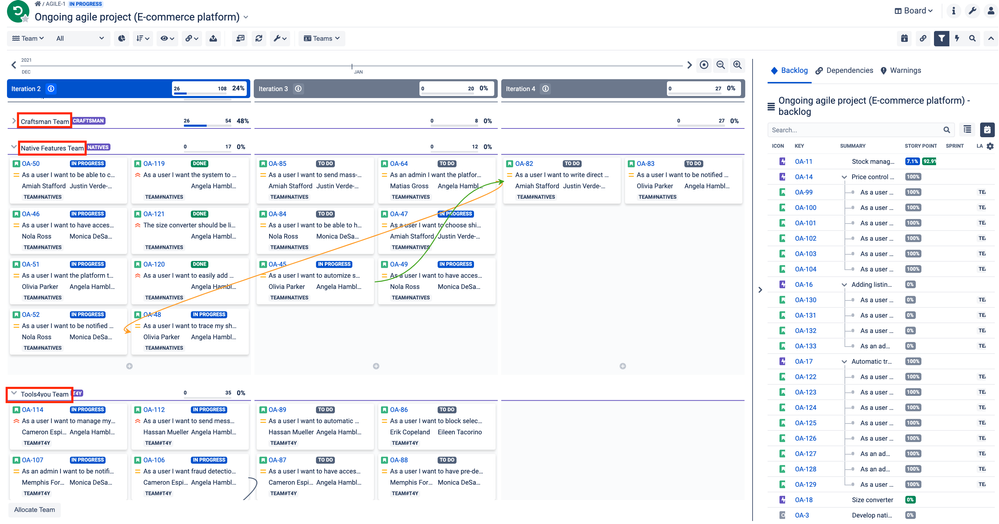Open the wrench tools dropdown in board toolbar
The width and height of the screenshot is (999, 524).
coord(280,38)
